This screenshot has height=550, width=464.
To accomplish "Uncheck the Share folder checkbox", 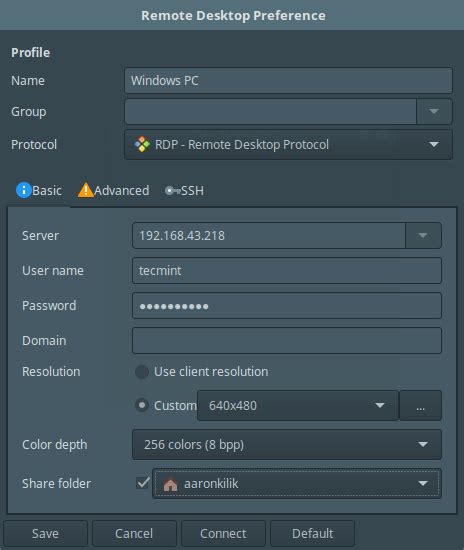I will [143, 483].
